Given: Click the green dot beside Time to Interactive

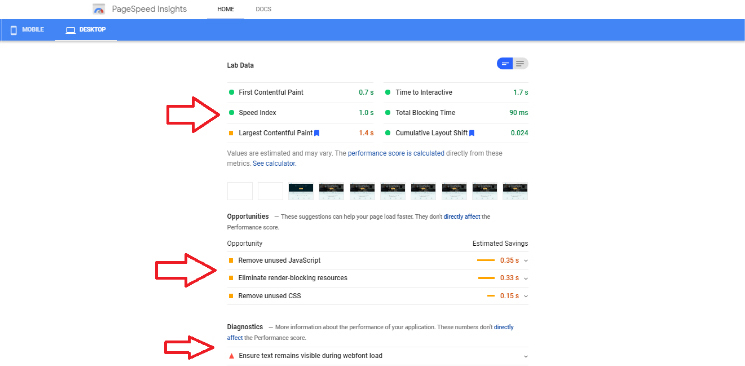Looking at the screenshot, I should pyautogui.click(x=388, y=93).
